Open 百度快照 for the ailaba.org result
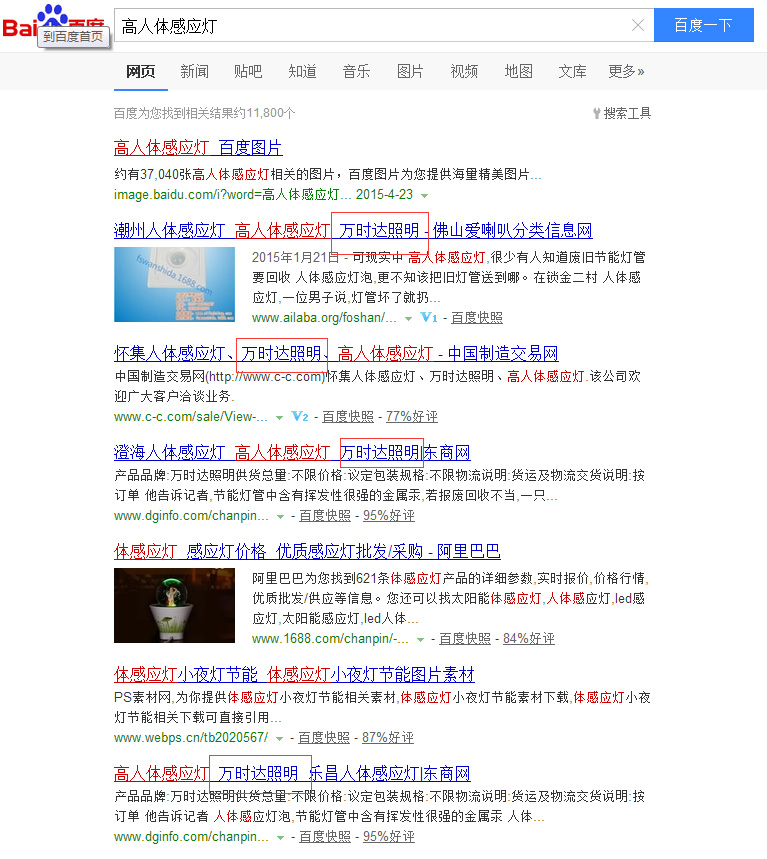767x859 pixels. (x=477, y=318)
